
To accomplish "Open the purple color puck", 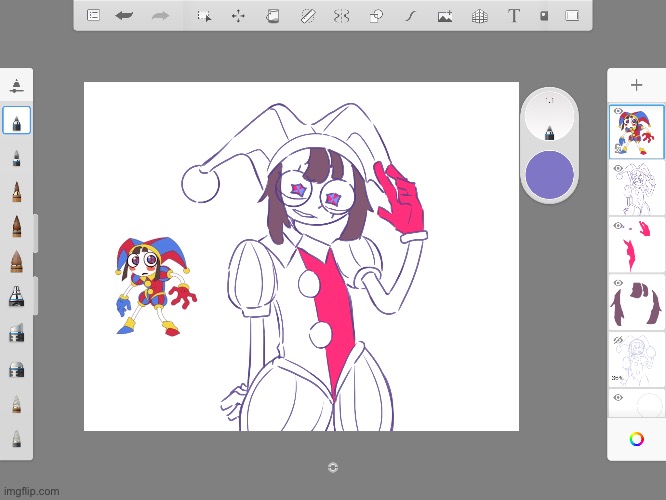I will (550, 174).
